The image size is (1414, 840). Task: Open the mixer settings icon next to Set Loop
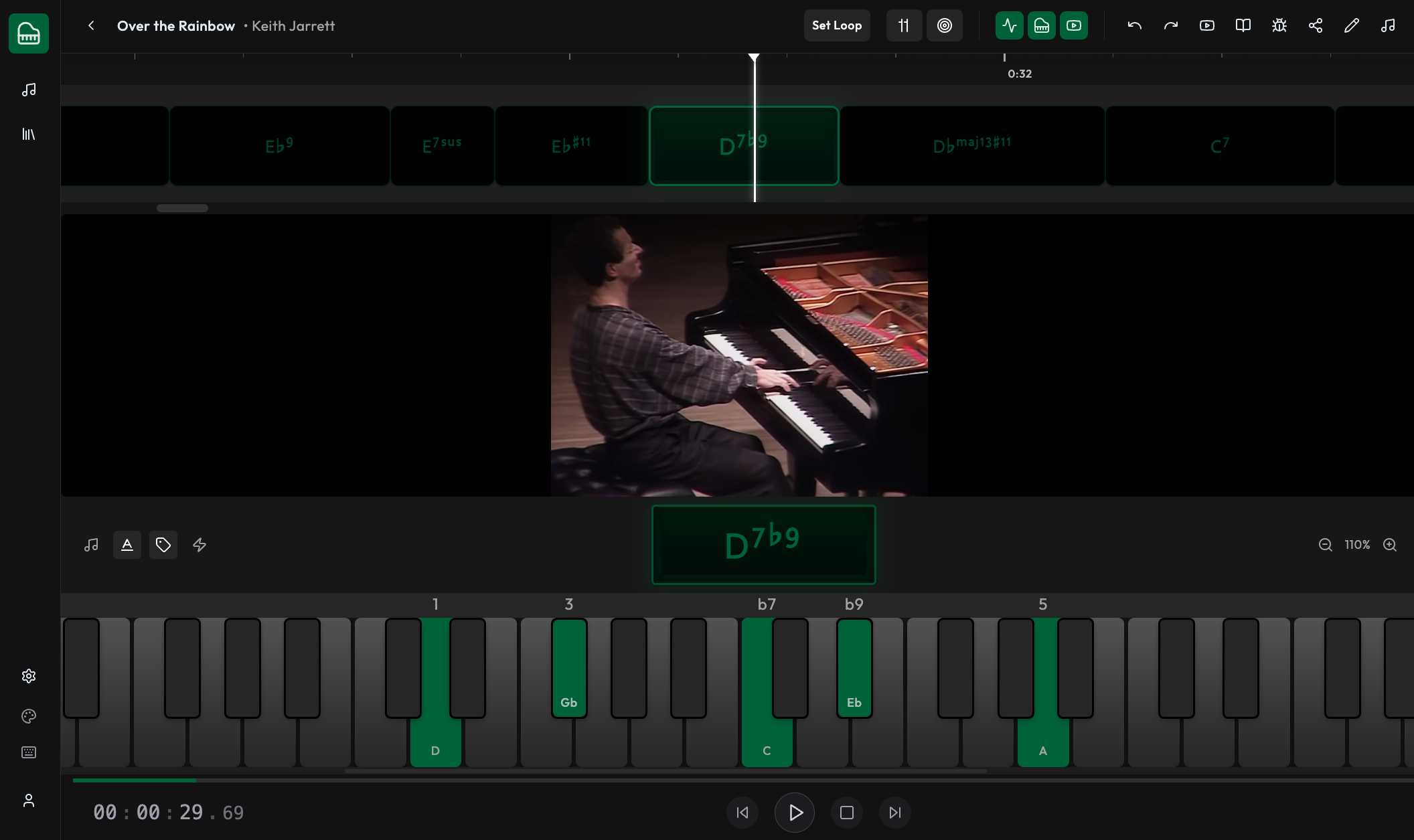[904, 25]
